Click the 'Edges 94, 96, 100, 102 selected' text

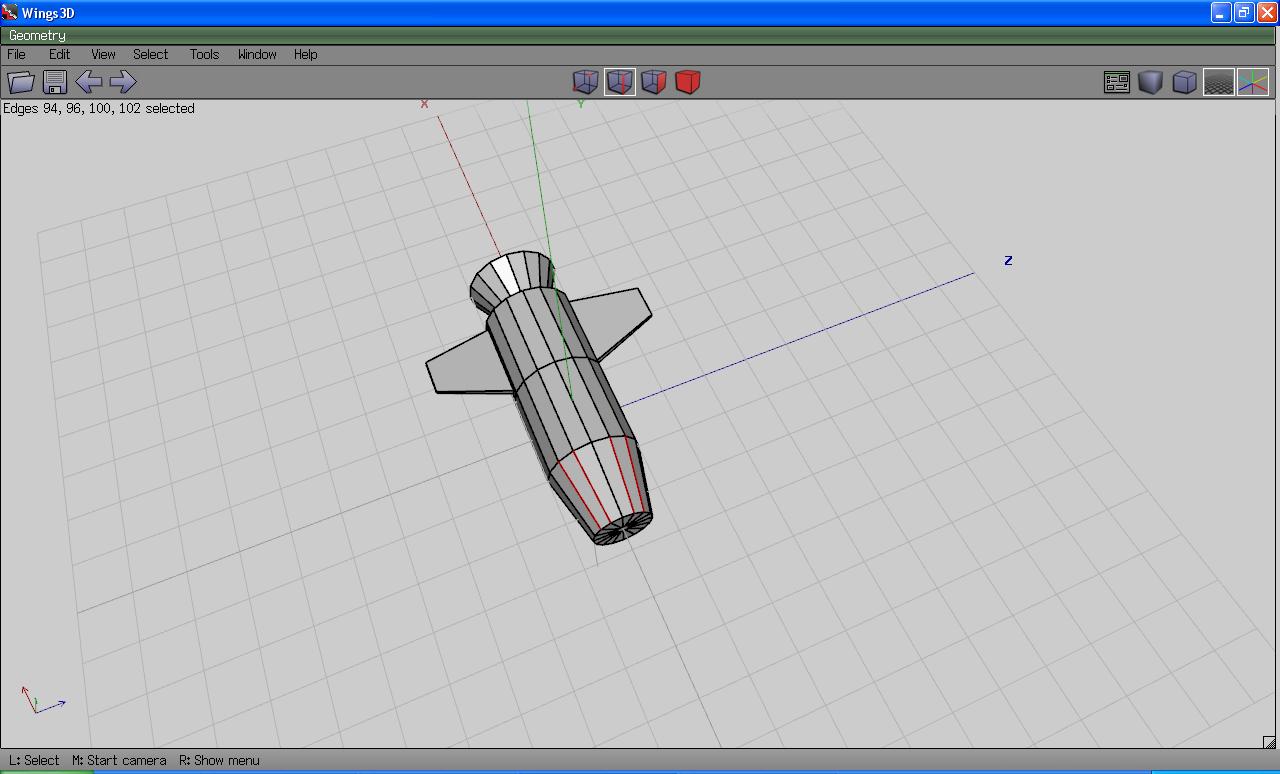(99, 108)
